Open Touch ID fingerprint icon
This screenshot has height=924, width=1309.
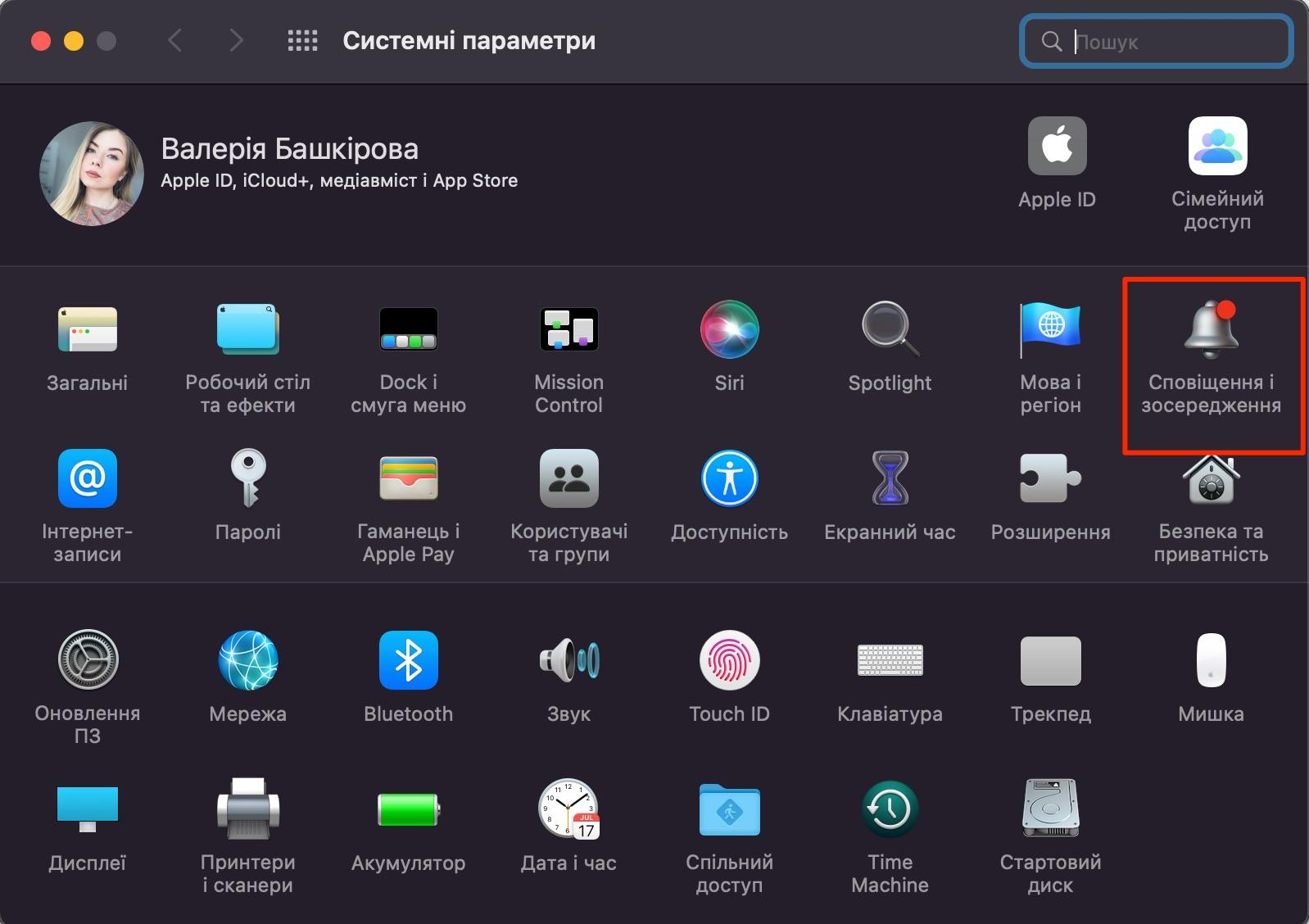(x=729, y=660)
